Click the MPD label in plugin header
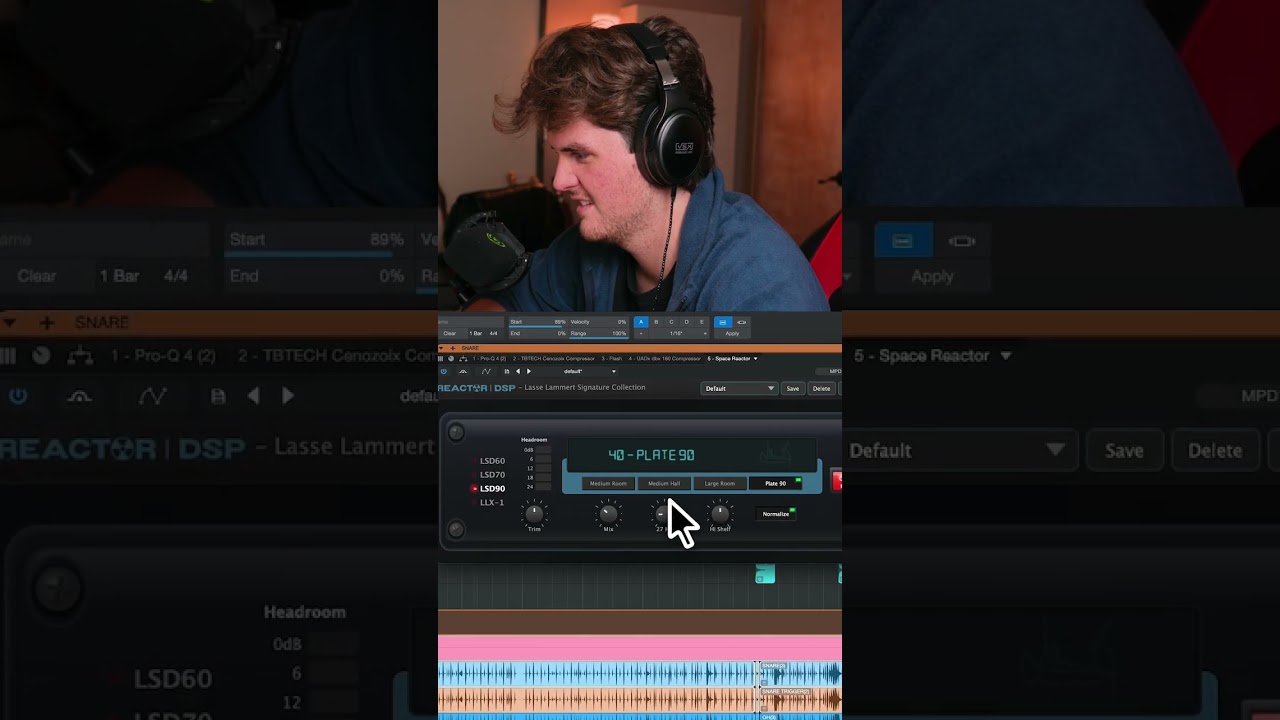Image resolution: width=1280 pixels, height=720 pixels. point(835,371)
